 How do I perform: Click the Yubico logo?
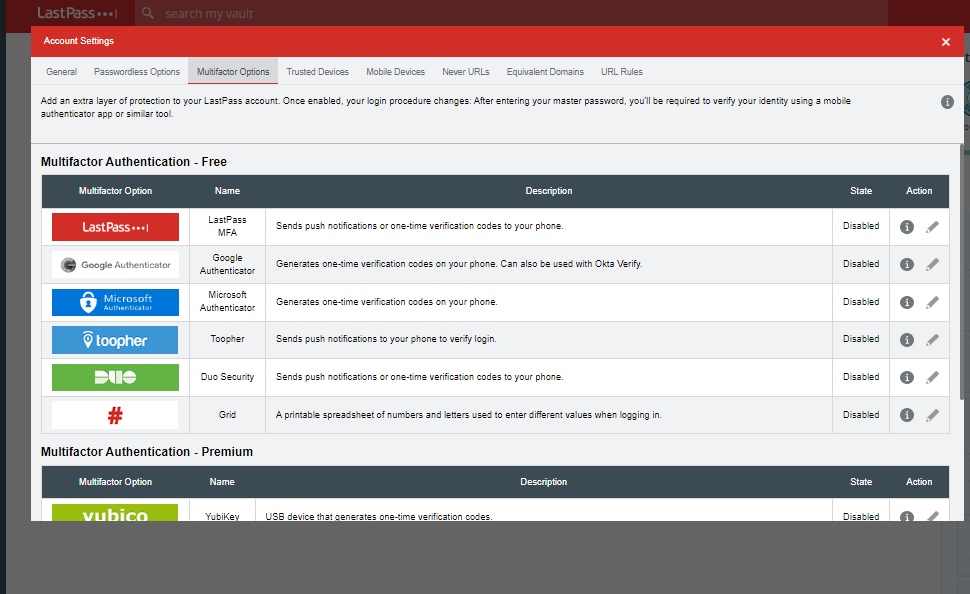pyautogui.click(x=115, y=513)
